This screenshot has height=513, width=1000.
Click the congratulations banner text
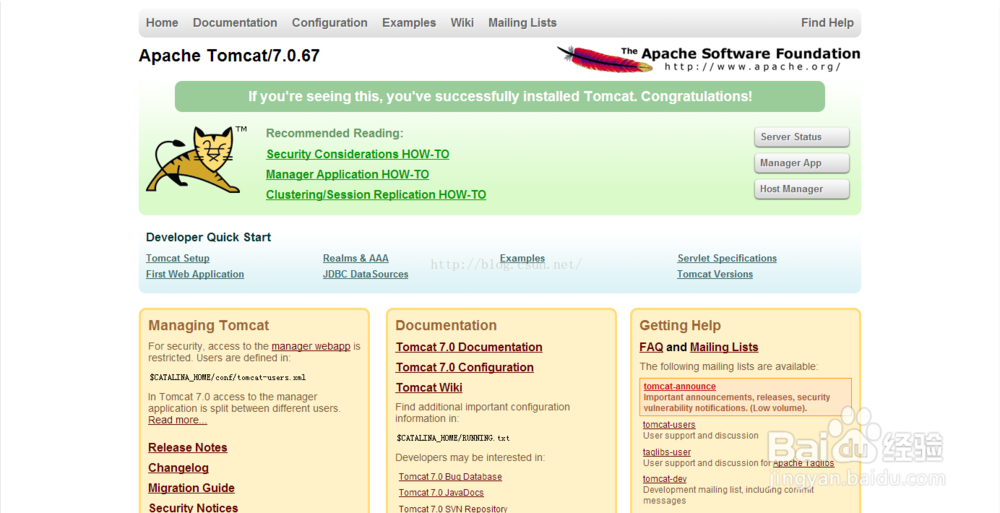(500, 96)
